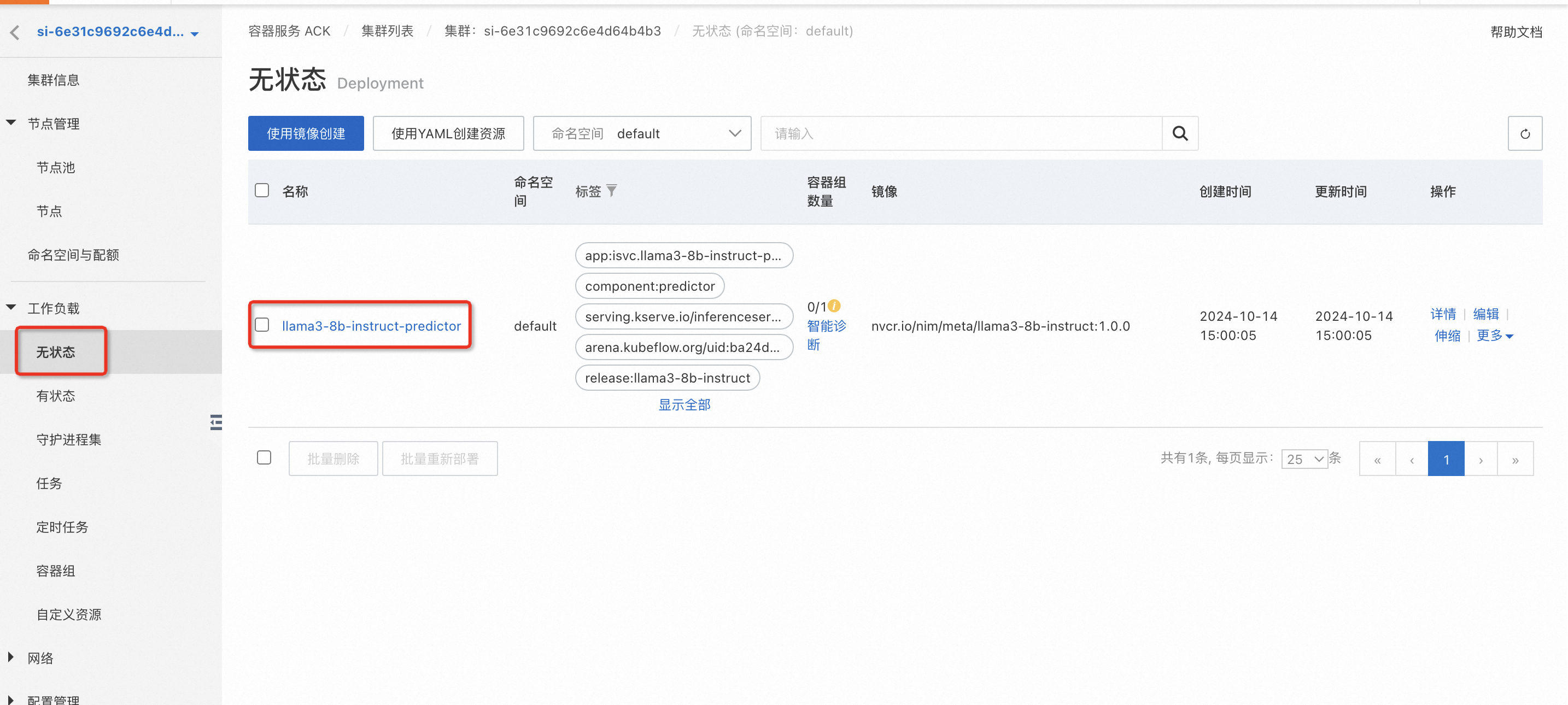Open 帮助文档 link
The height and width of the screenshot is (705, 1568).
pos(1516,32)
